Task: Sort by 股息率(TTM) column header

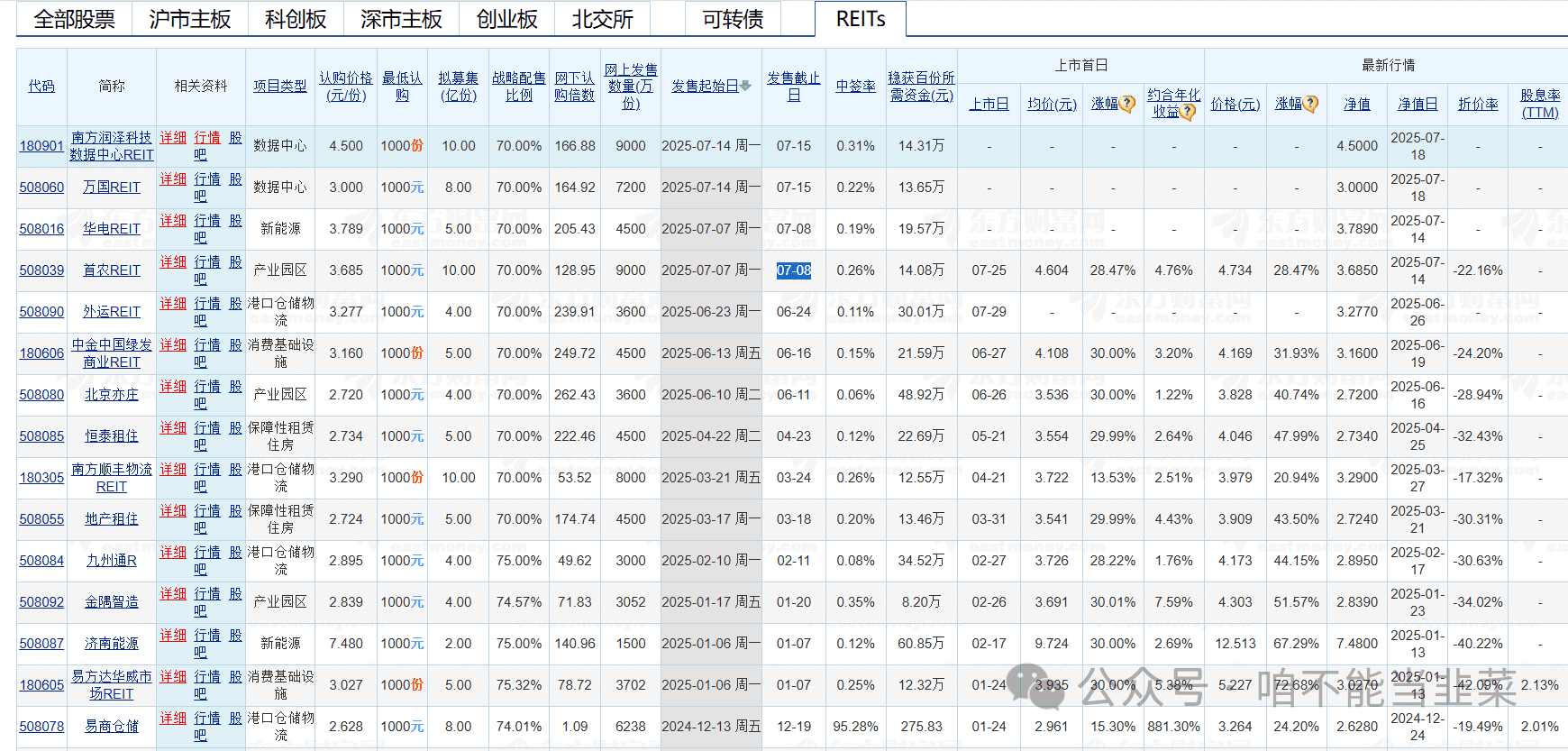Action: click(x=1540, y=104)
